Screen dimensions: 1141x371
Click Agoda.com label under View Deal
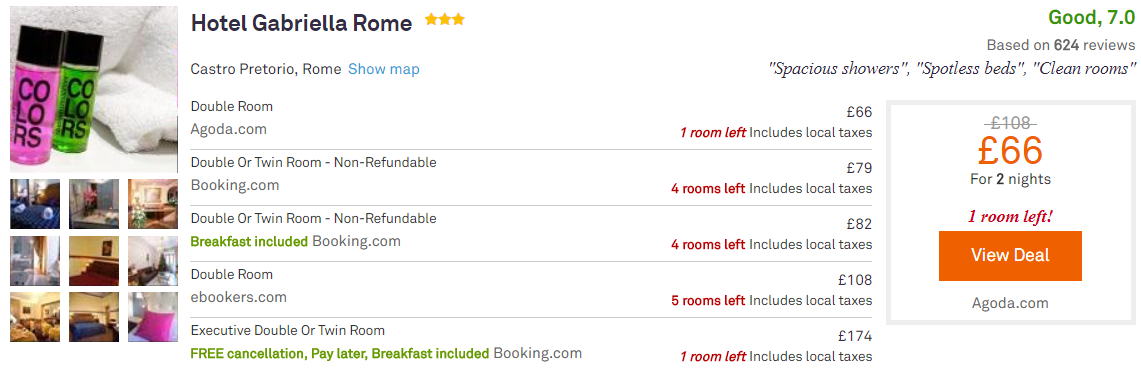pyautogui.click(x=1010, y=303)
